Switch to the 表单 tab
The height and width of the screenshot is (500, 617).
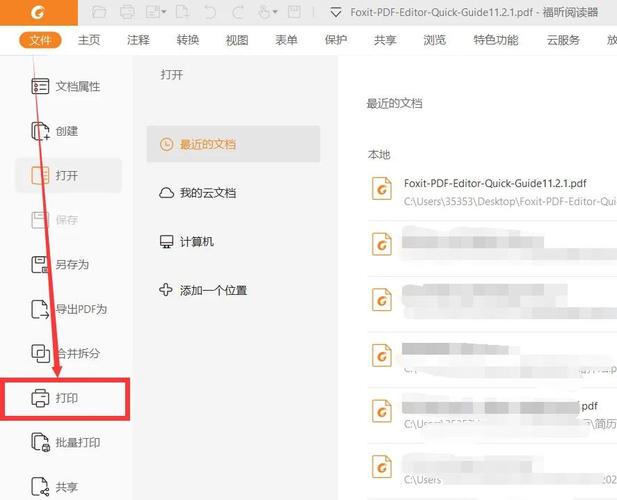point(286,40)
